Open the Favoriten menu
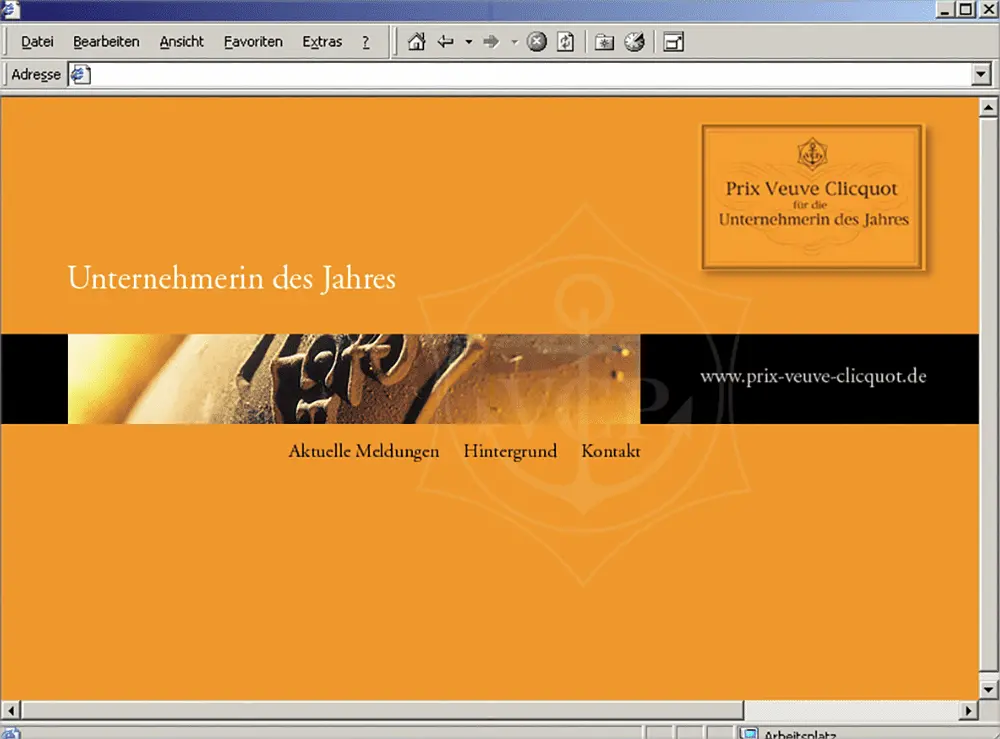Image resolution: width=1000 pixels, height=739 pixels. [253, 42]
